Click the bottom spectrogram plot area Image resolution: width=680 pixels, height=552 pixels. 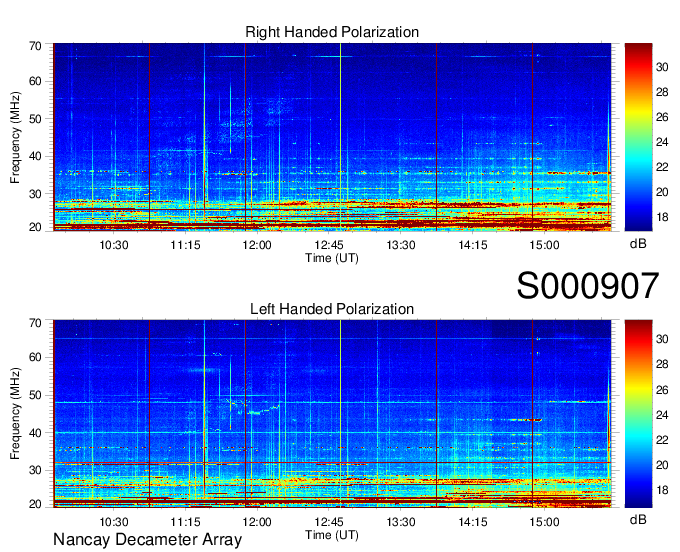332,414
